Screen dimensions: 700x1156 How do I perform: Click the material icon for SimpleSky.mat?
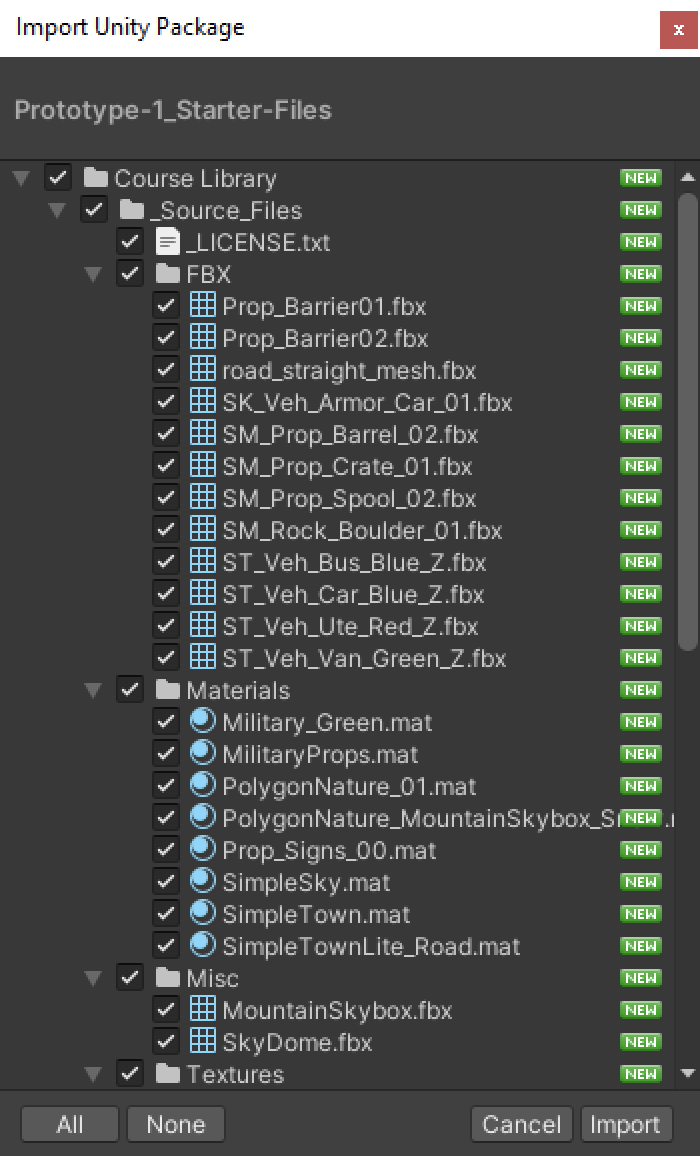click(x=203, y=882)
